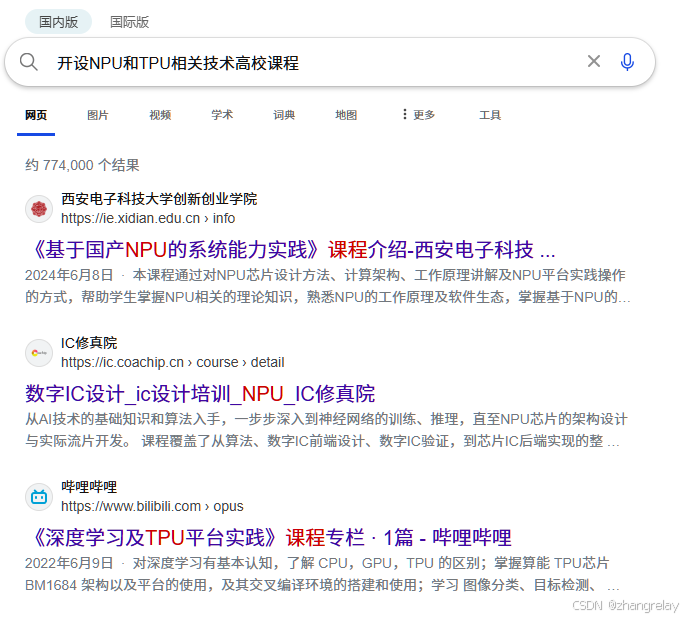The height and width of the screenshot is (619, 684).
Task: Open the bilibili site favicon
Action: 39,497
